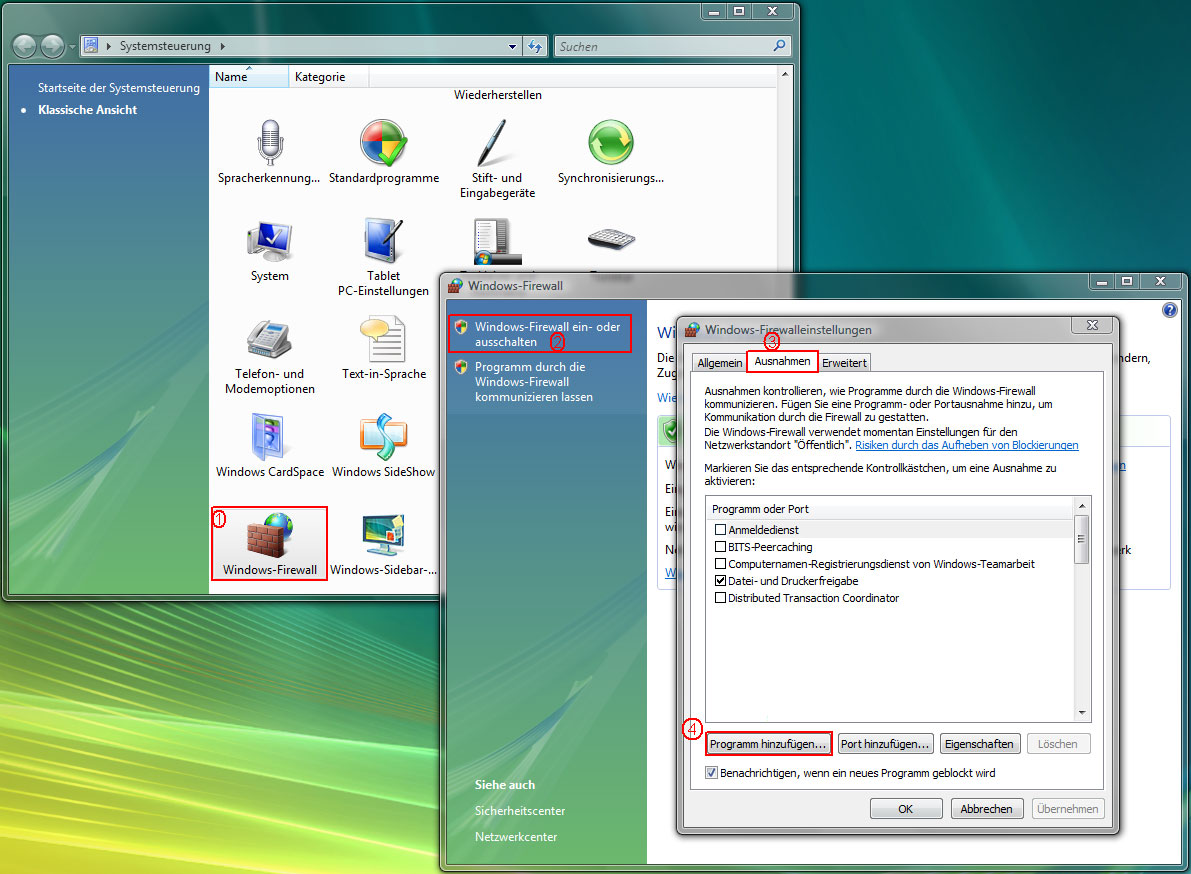Expand the Systemsteuerung breadcrumb arrow
The height and width of the screenshot is (874, 1191).
[223, 46]
